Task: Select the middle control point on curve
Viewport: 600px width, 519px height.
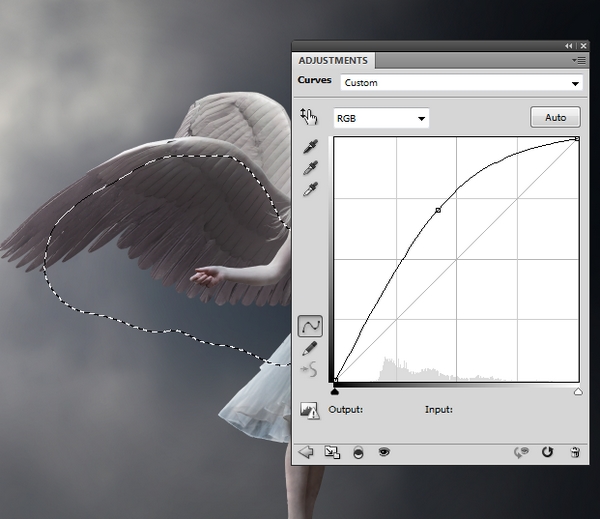Action: [438, 210]
